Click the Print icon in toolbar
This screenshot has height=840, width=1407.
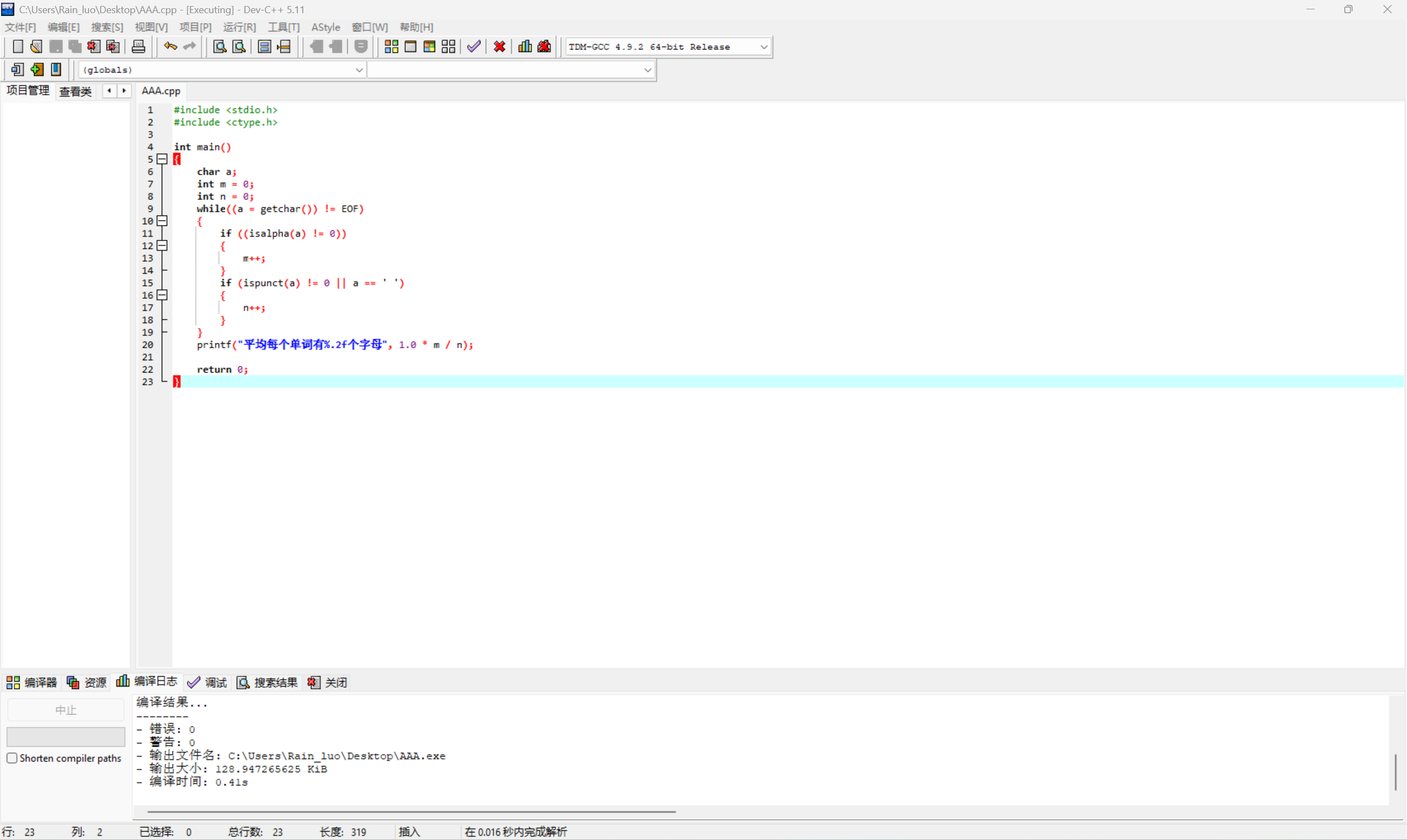[138, 46]
